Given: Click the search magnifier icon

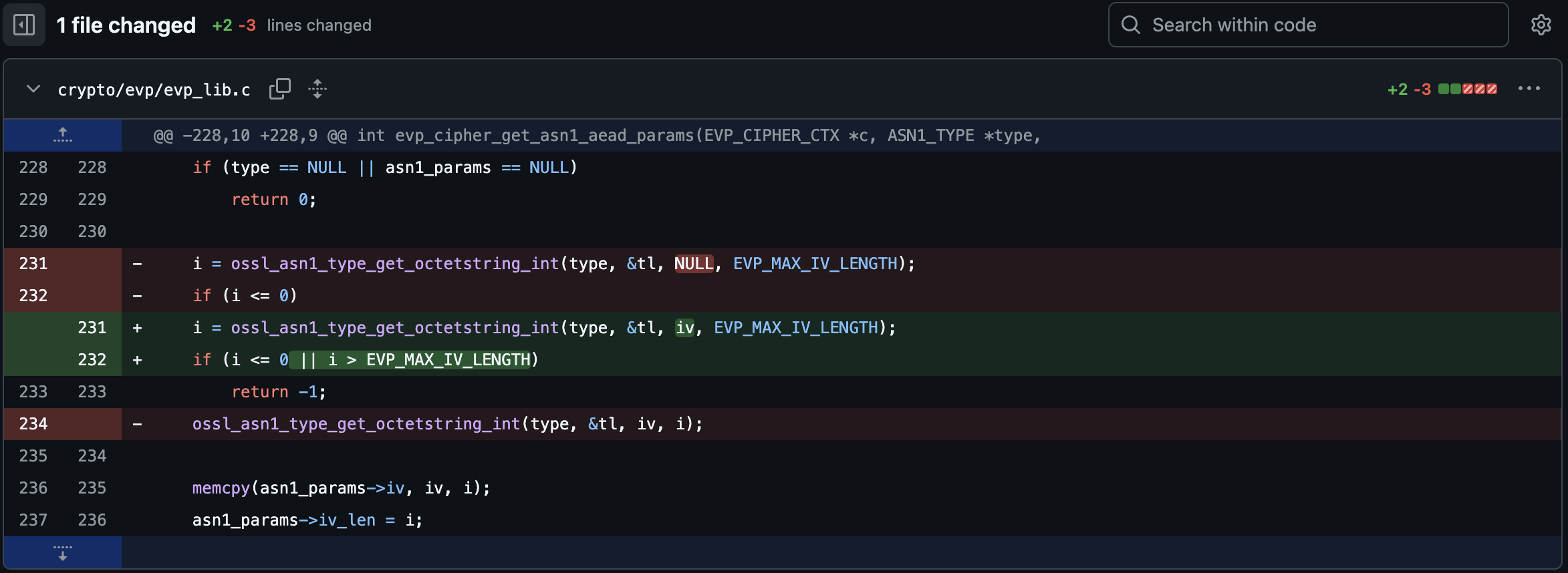Looking at the screenshot, I should pyautogui.click(x=1130, y=25).
